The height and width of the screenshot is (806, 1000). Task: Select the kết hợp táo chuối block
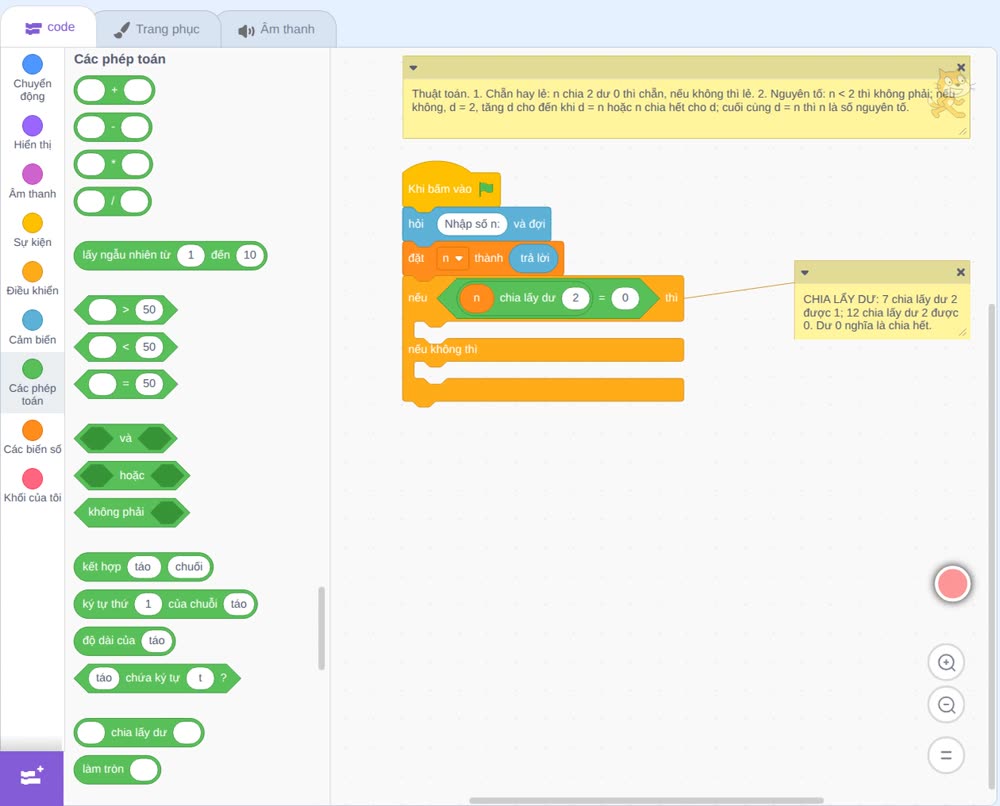[x=143, y=567]
